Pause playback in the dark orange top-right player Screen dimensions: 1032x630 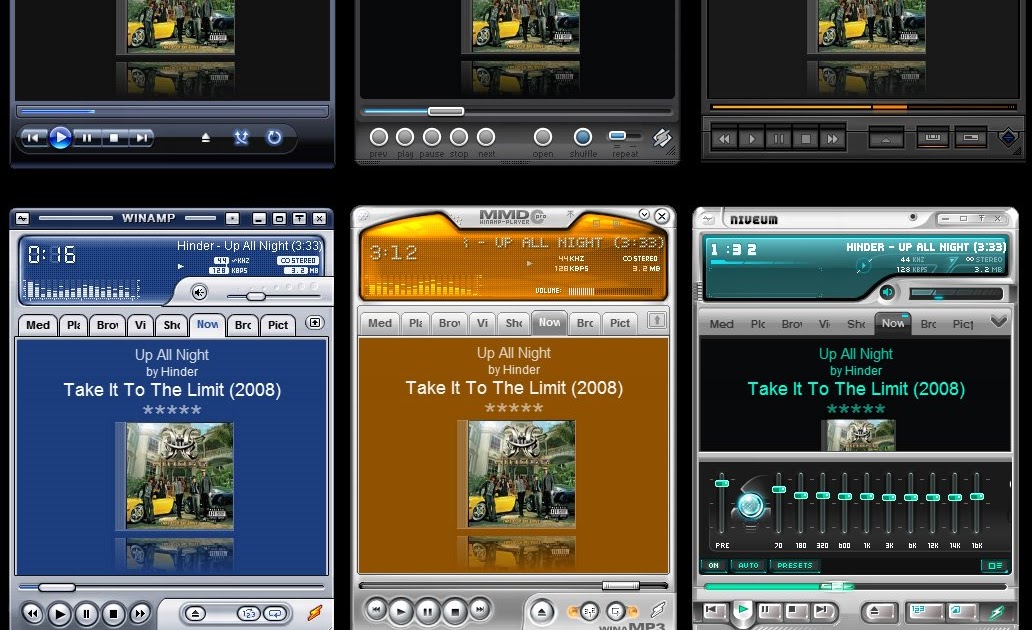coord(779,139)
